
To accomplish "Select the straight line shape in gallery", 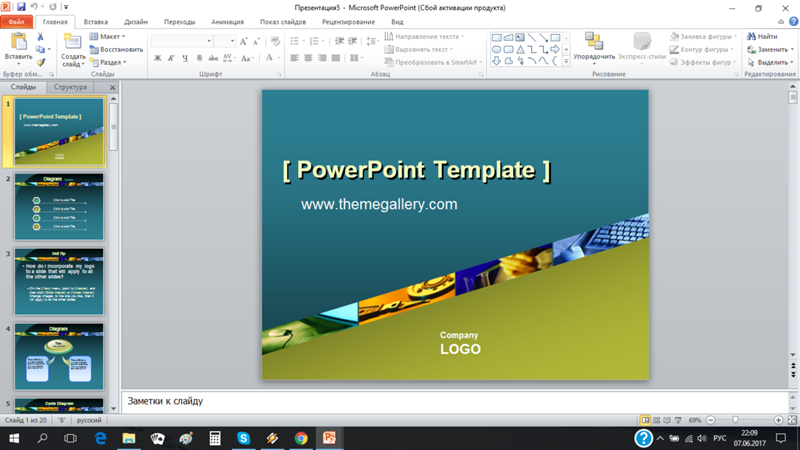I will coord(532,38).
